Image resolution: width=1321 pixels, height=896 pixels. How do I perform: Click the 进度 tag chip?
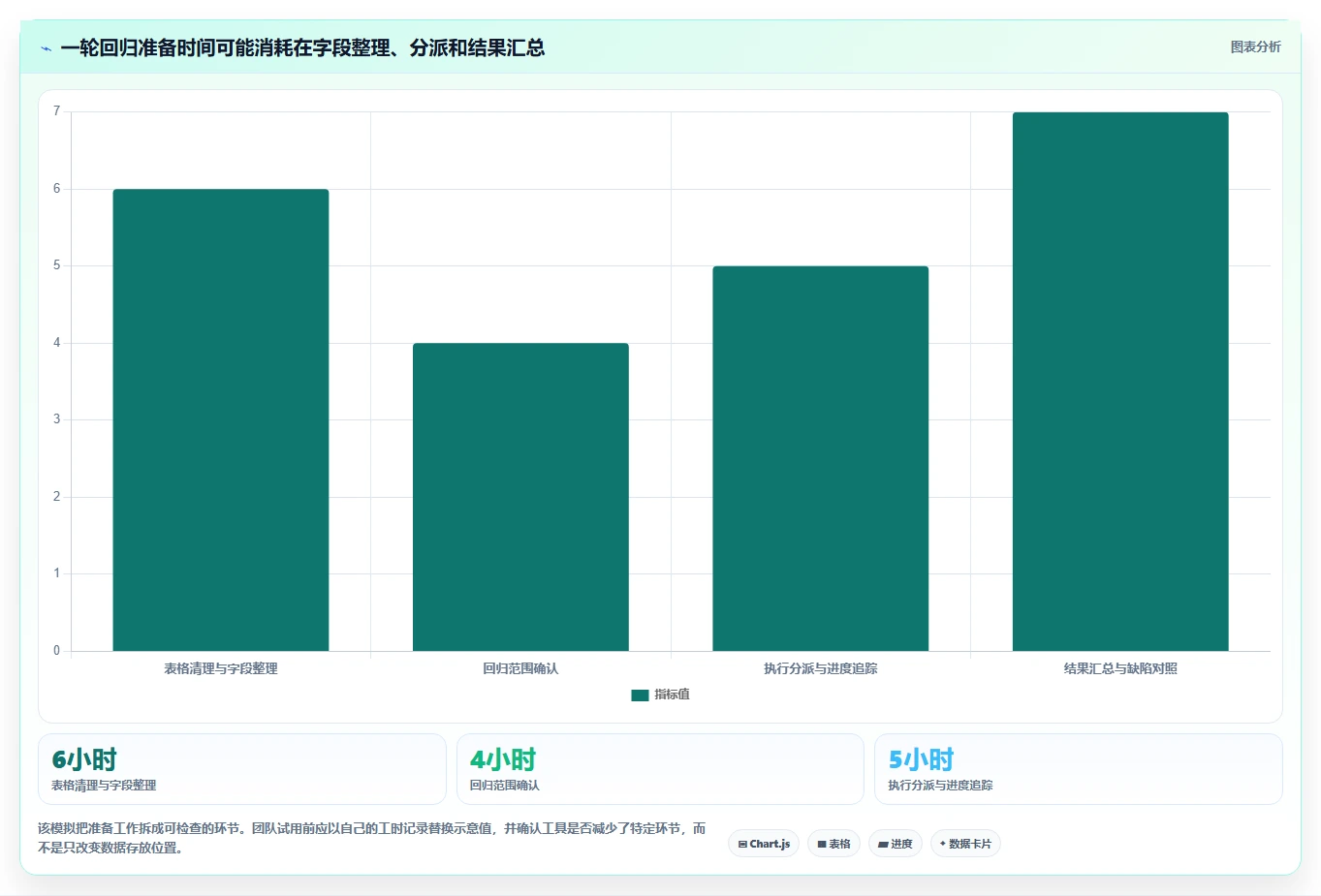tap(896, 844)
